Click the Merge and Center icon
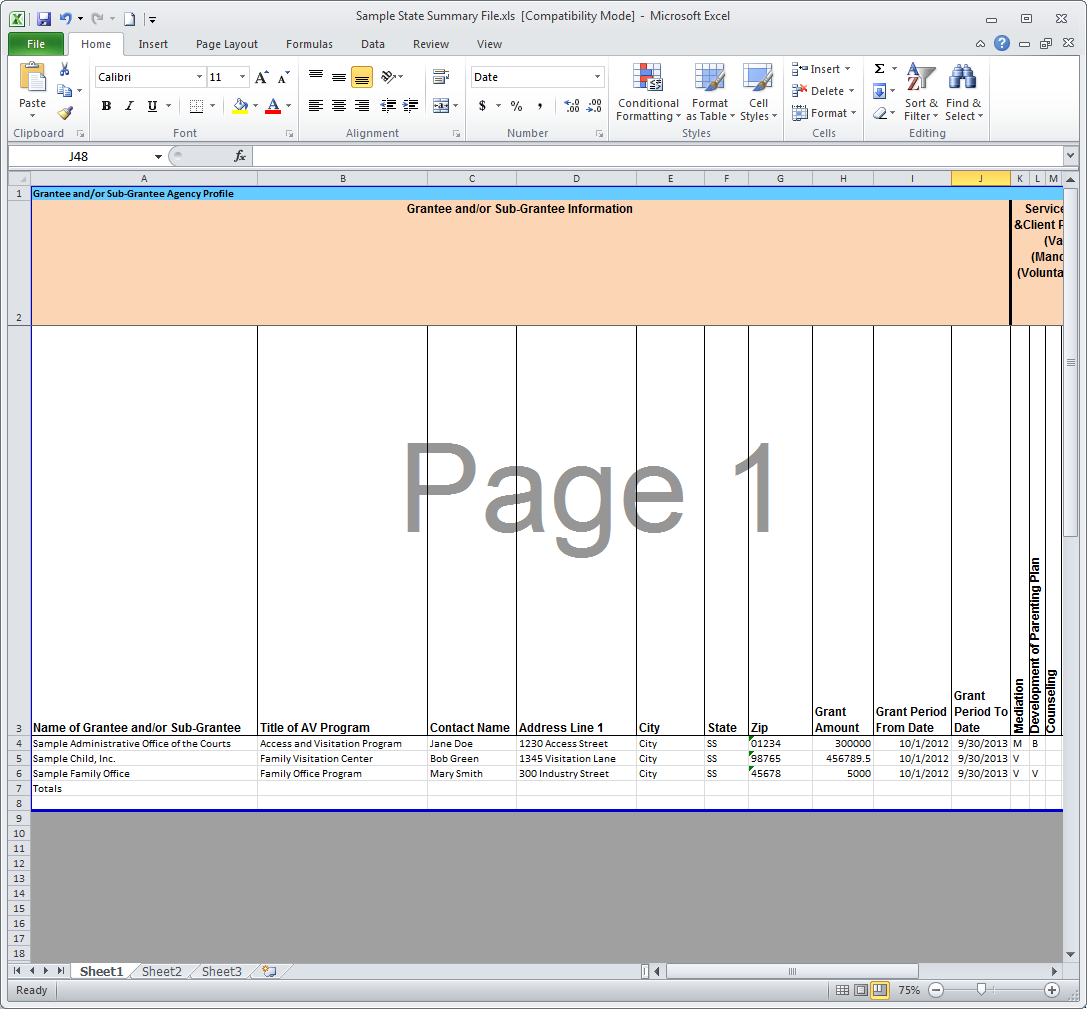 (x=441, y=106)
